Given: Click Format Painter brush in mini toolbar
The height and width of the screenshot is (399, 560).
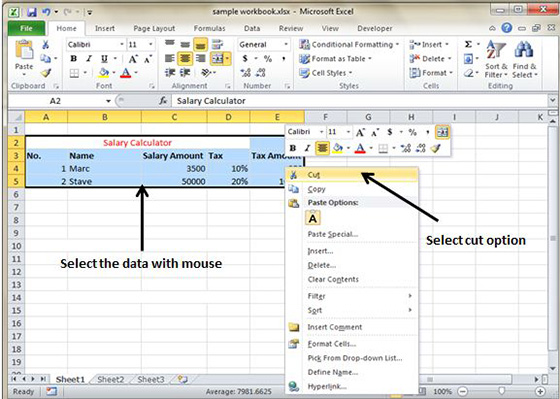Looking at the screenshot, I should 436,148.
